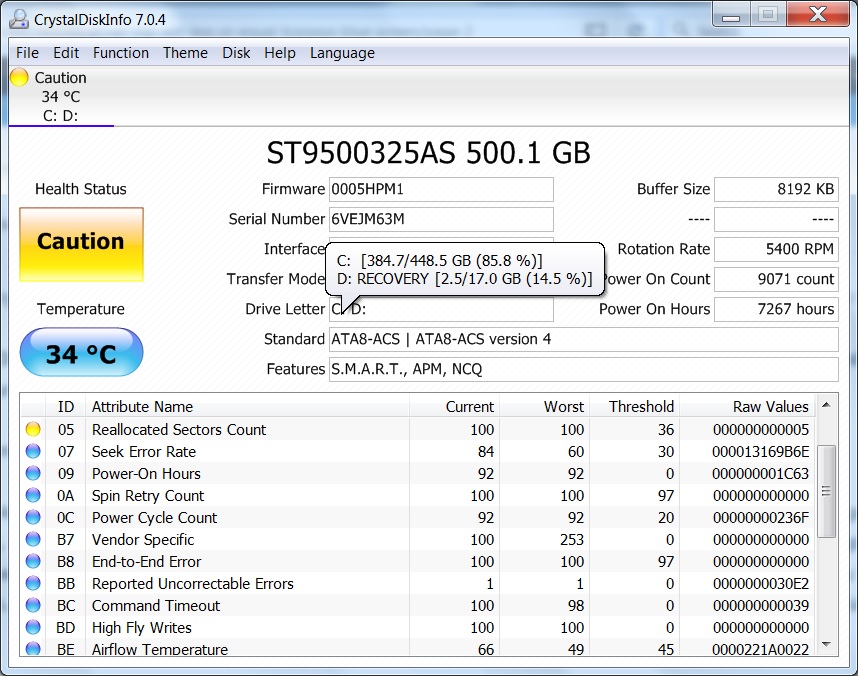Close the CrystalDiskInfo window
The image size is (858, 676).
[x=818, y=15]
